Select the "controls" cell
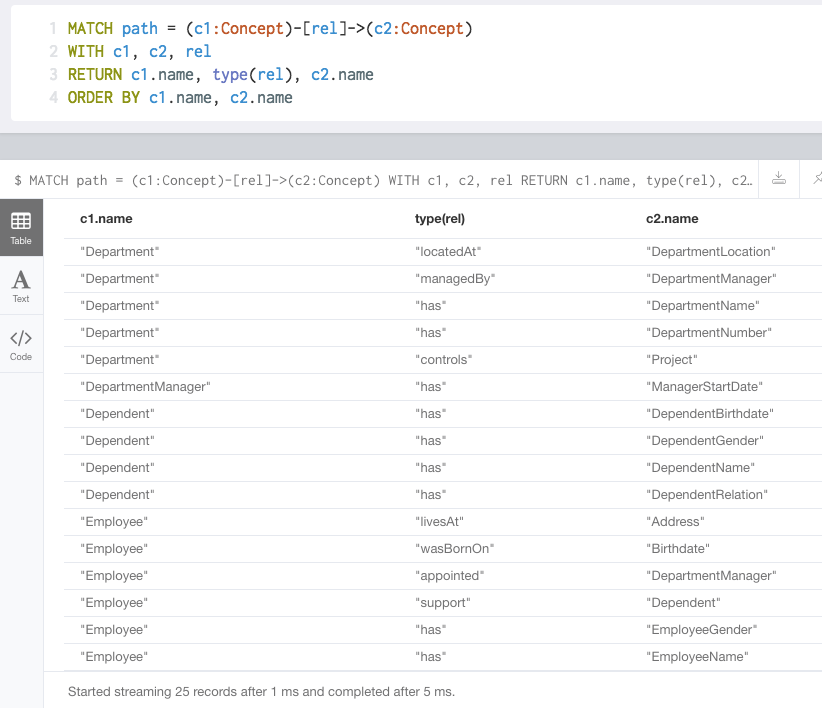 [x=444, y=360]
